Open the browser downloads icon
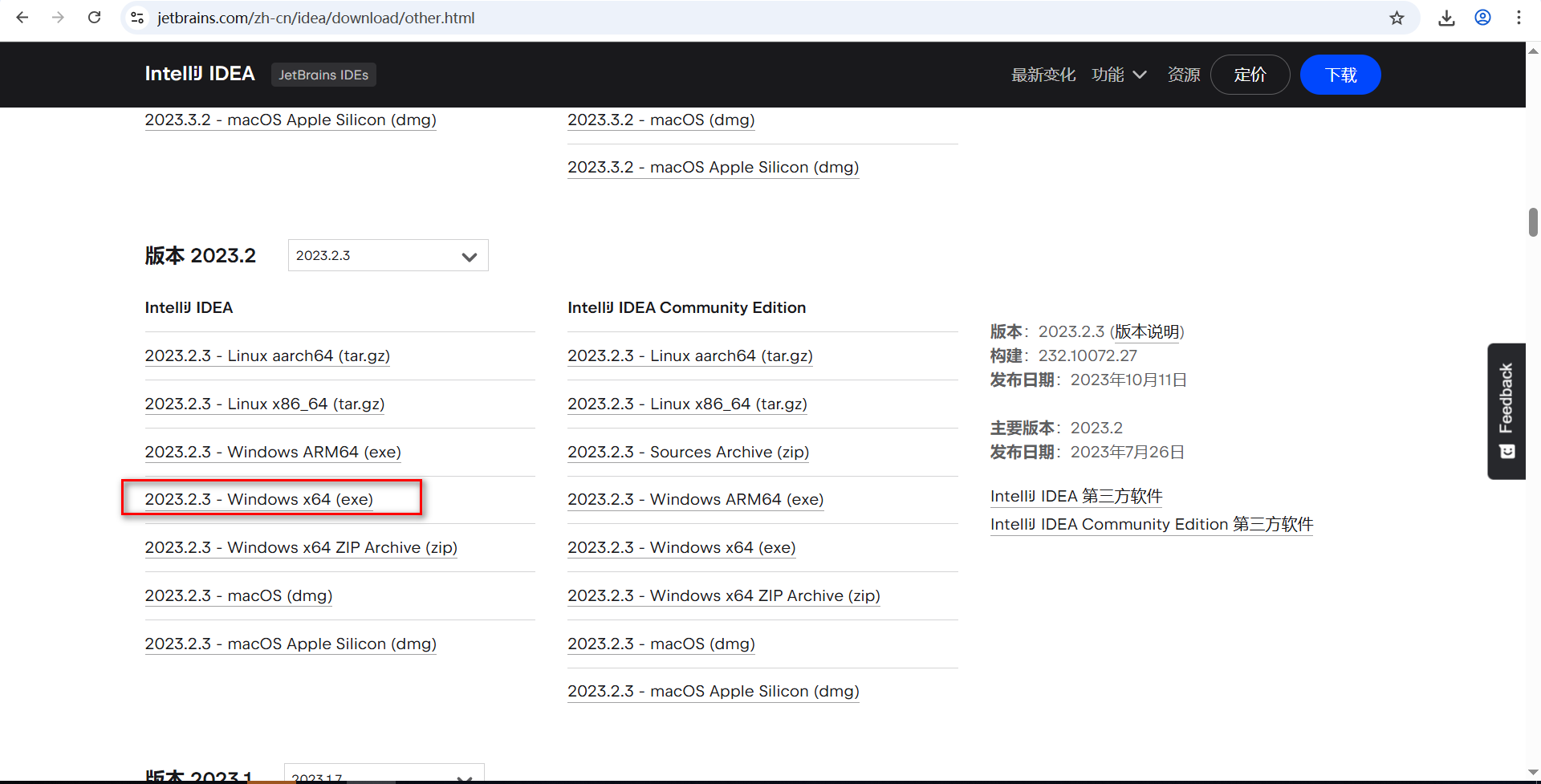Image resolution: width=1541 pixels, height=784 pixels. coord(1446,18)
